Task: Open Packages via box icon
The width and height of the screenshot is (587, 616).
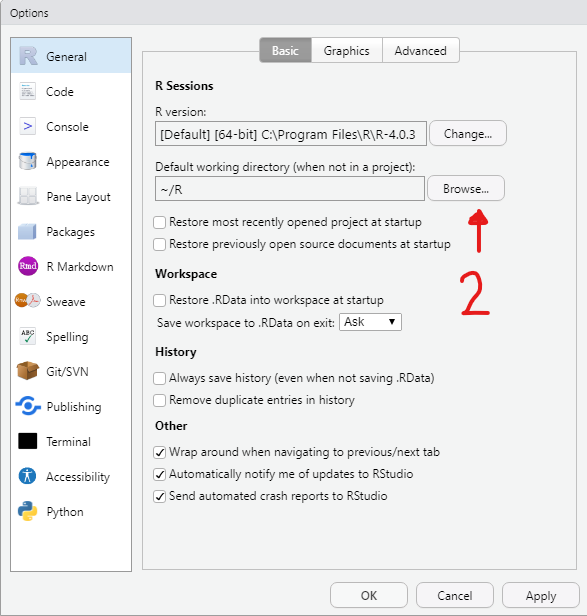Action: [28, 231]
